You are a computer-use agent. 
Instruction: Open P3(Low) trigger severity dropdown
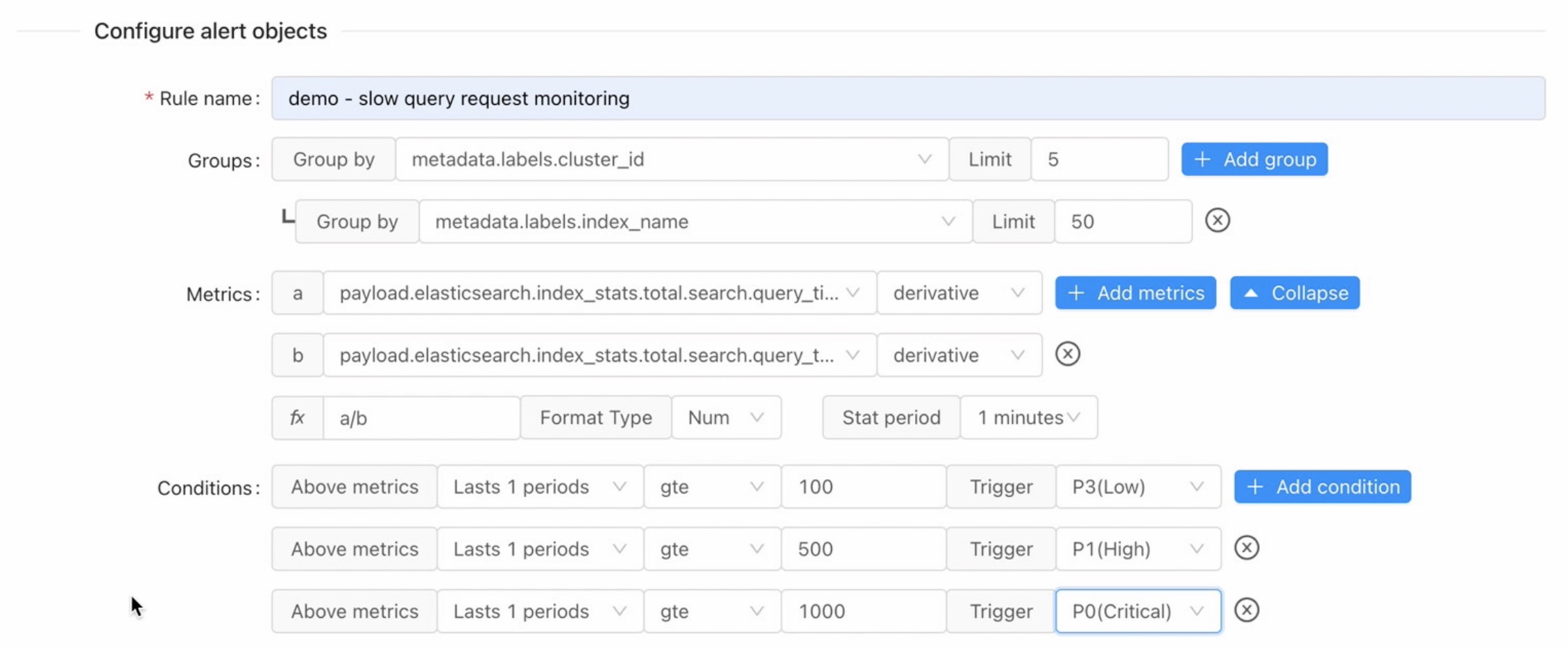coord(1137,487)
